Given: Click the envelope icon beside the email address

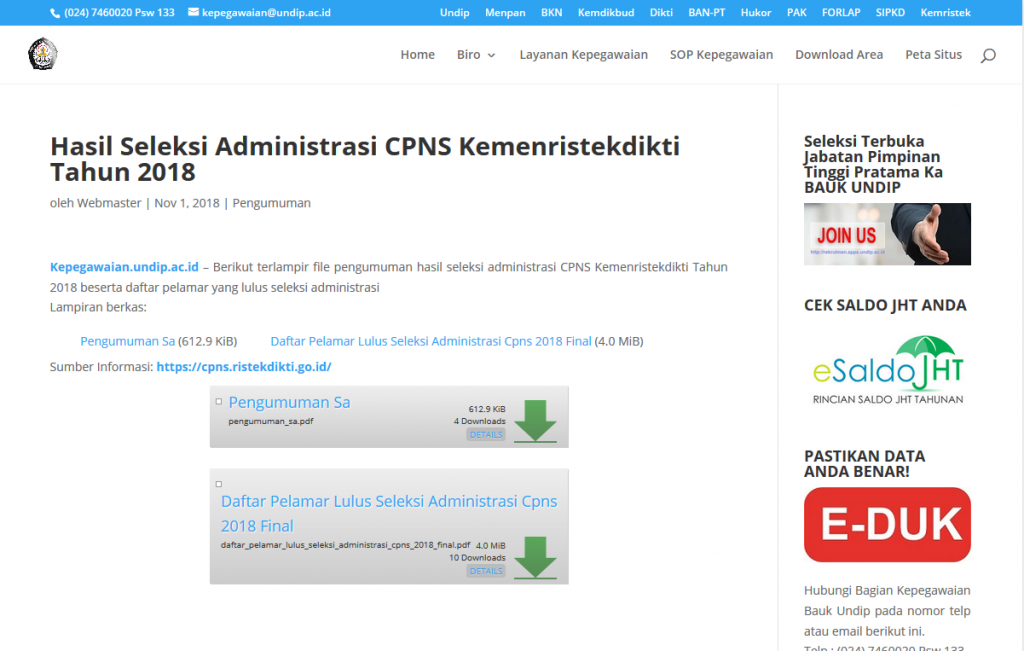Looking at the screenshot, I should click(x=193, y=13).
